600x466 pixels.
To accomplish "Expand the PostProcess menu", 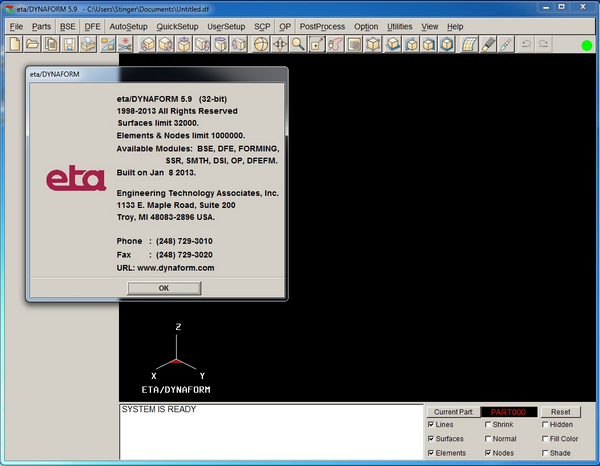I will 322,26.
